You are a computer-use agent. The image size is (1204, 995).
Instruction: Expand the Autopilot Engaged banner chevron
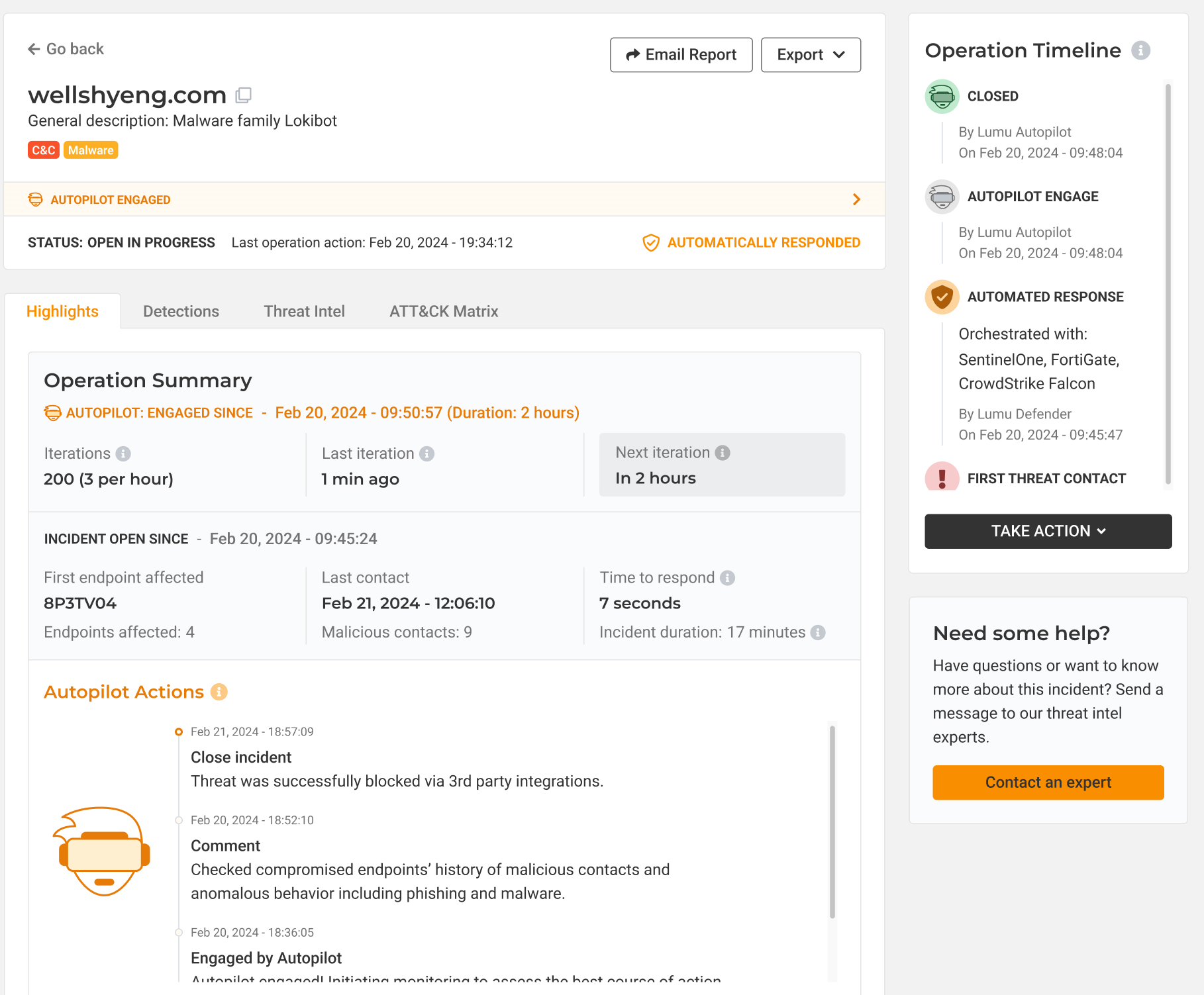[x=856, y=199]
